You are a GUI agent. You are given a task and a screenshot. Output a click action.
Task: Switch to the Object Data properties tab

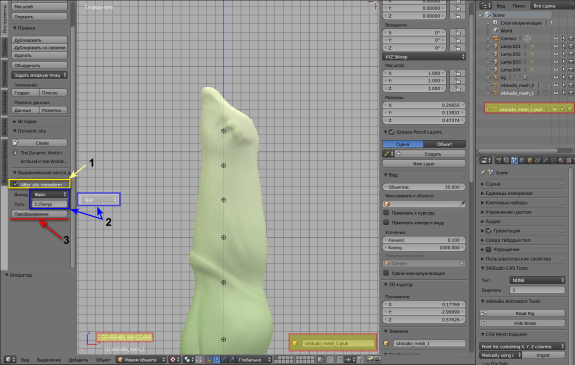pyautogui.click(x=553, y=160)
